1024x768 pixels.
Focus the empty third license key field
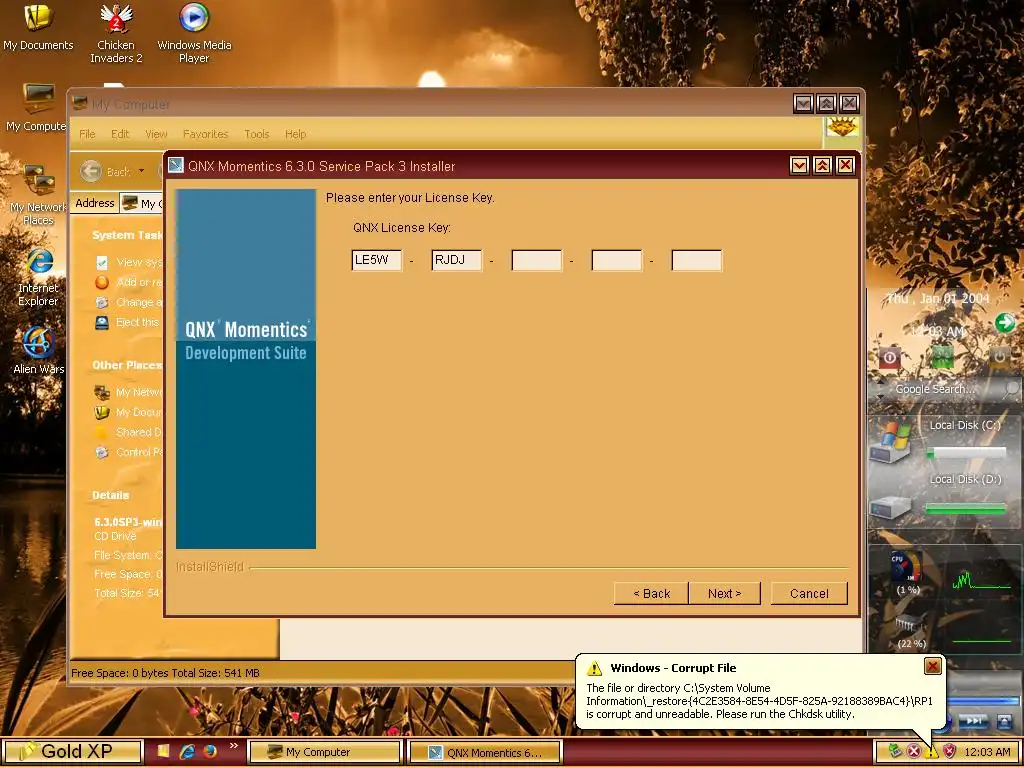tap(536, 260)
